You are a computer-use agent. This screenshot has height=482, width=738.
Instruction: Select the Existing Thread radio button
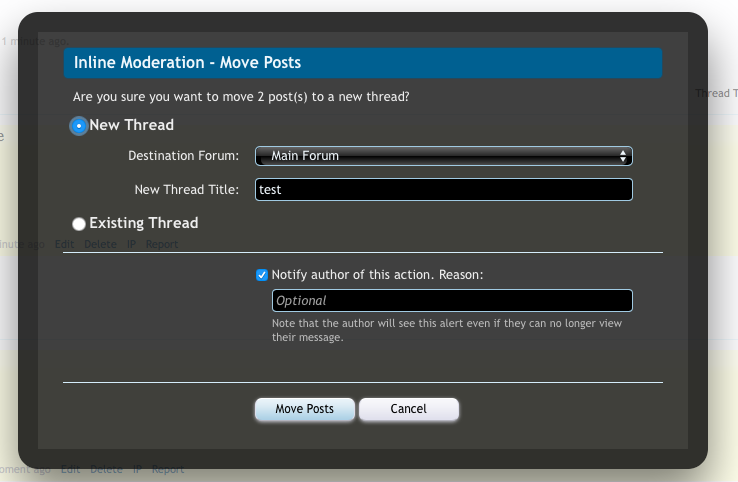(x=79, y=224)
